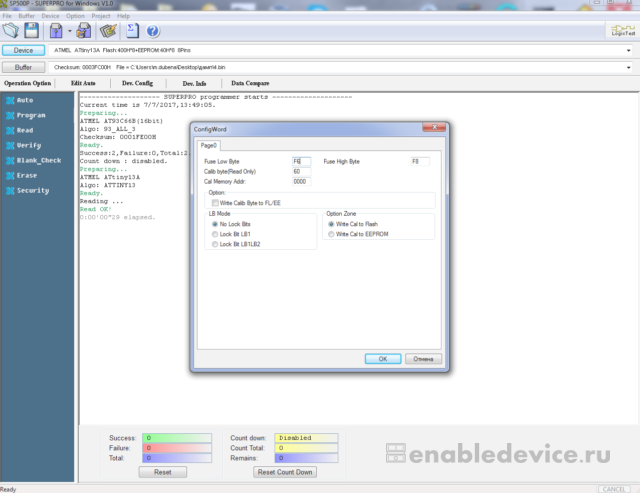Click the Checksum sigma toolbar icon
The width and height of the screenshot is (640, 493).
coord(132,31)
